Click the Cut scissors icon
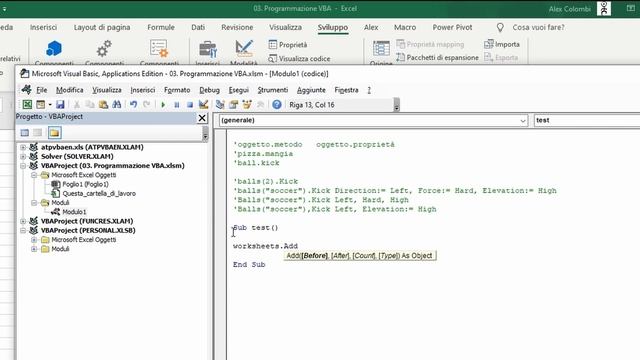Screen dimensions: 640x360 [x=77, y=105]
